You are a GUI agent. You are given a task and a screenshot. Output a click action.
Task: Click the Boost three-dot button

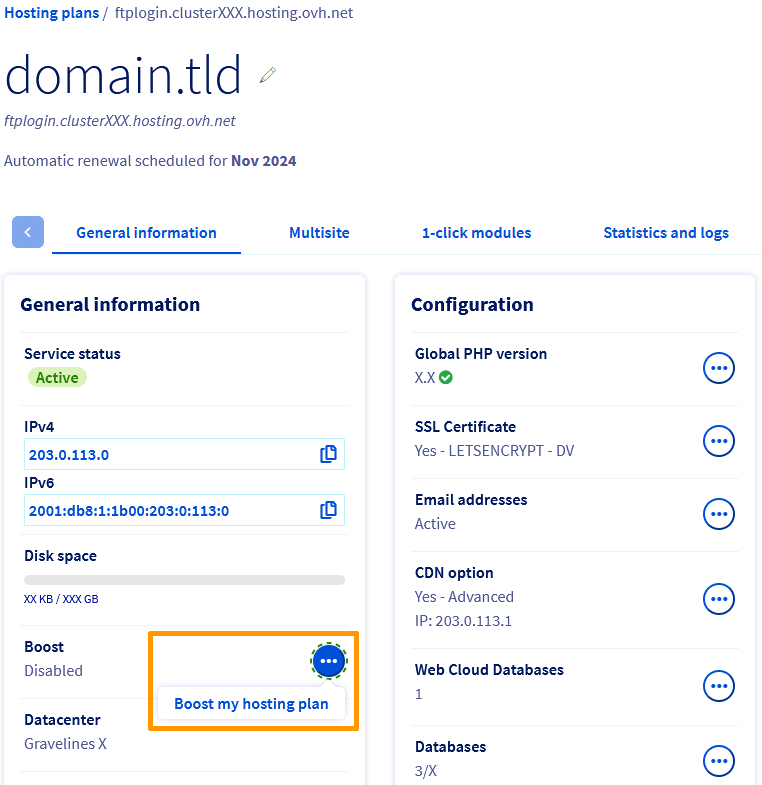pos(329,661)
